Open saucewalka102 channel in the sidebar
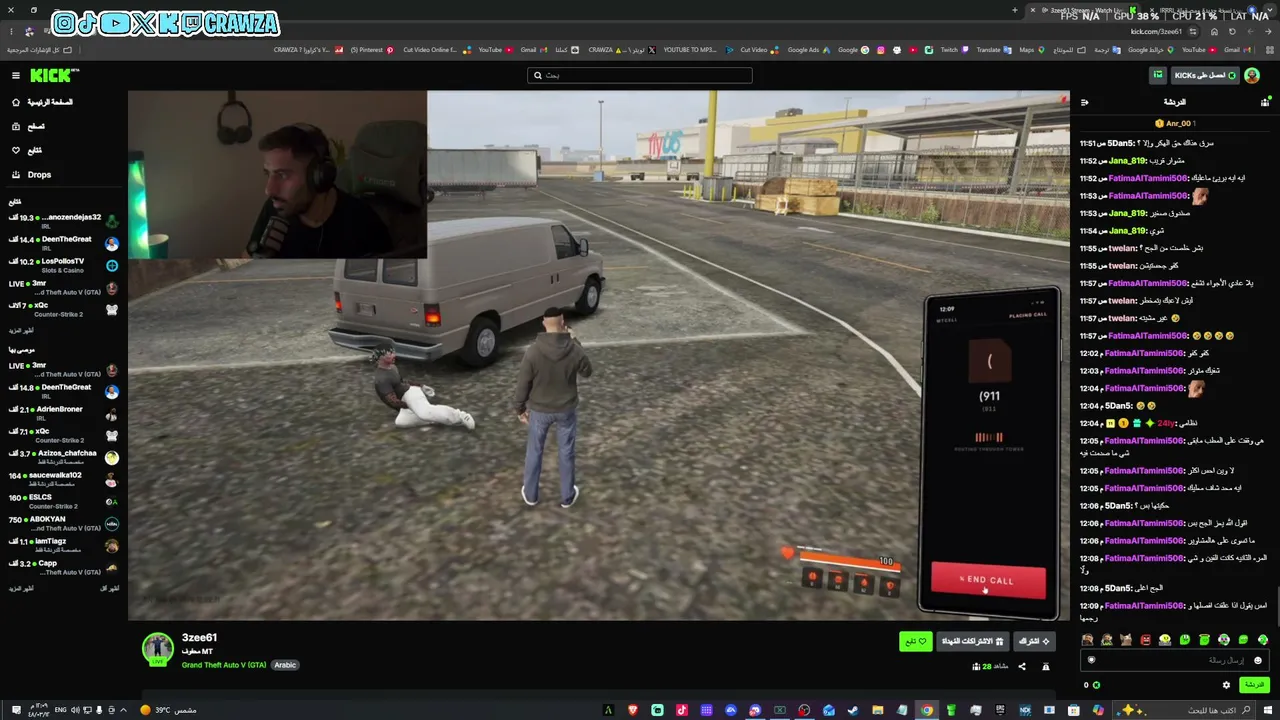Screen dimensions: 1280x720 point(62,479)
